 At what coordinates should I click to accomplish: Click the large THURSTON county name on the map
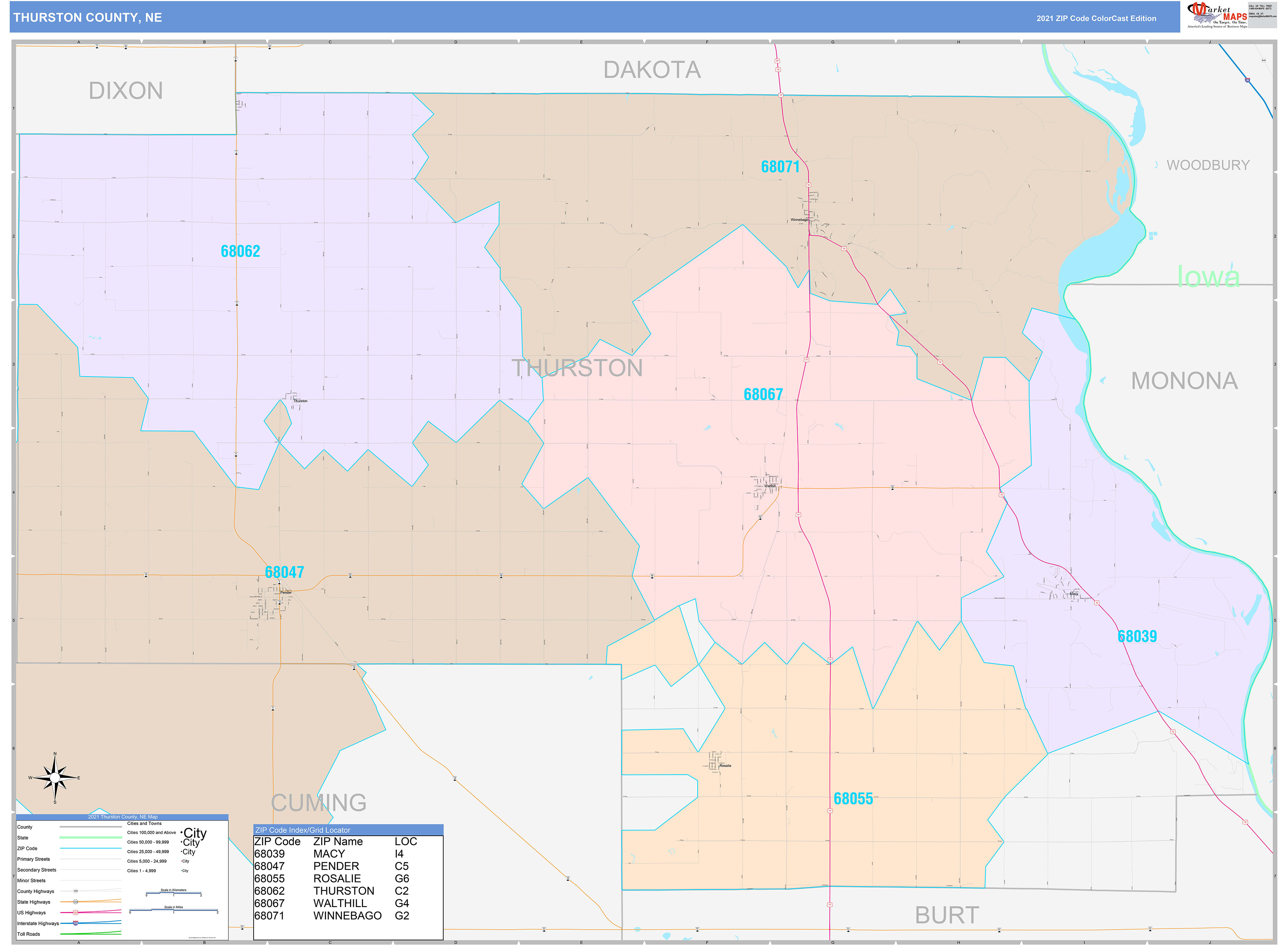577,367
